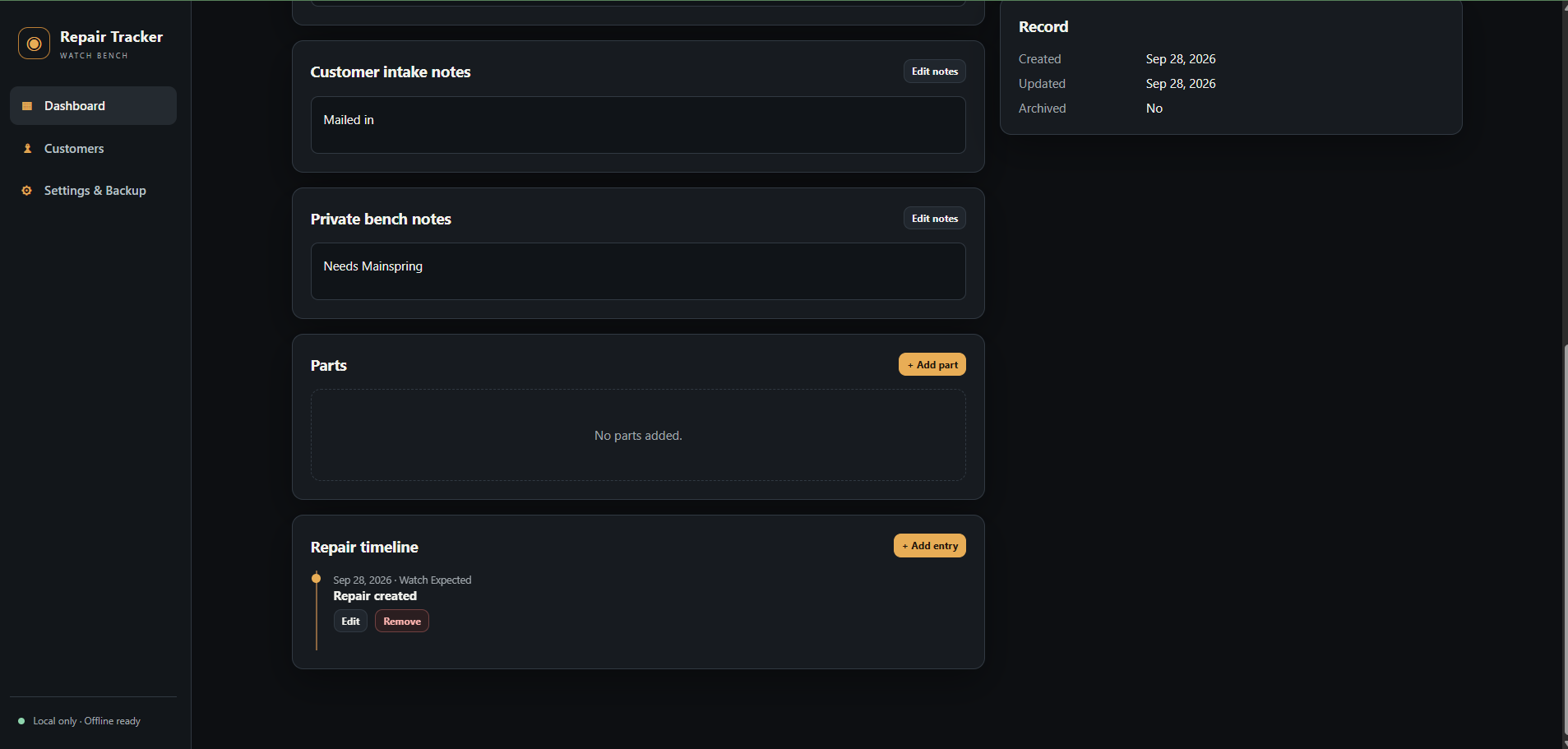Image resolution: width=1568 pixels, height=749 pixels.
Task: Click the 'Repair created' entry title
Action: (x=375, y=596)
